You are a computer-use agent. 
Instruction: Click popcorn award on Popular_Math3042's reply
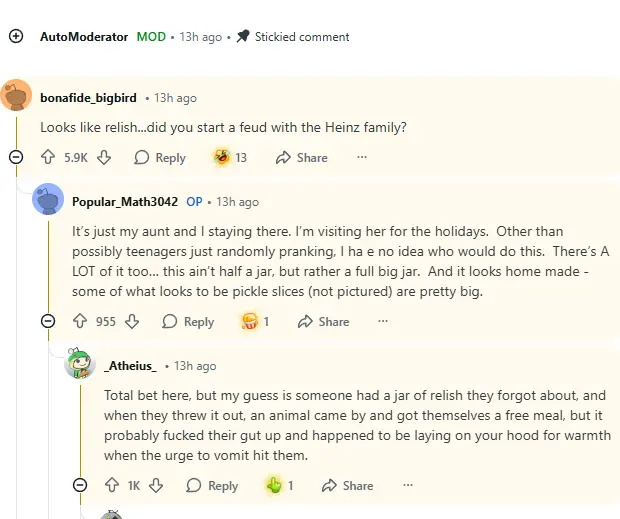[250, 321]
